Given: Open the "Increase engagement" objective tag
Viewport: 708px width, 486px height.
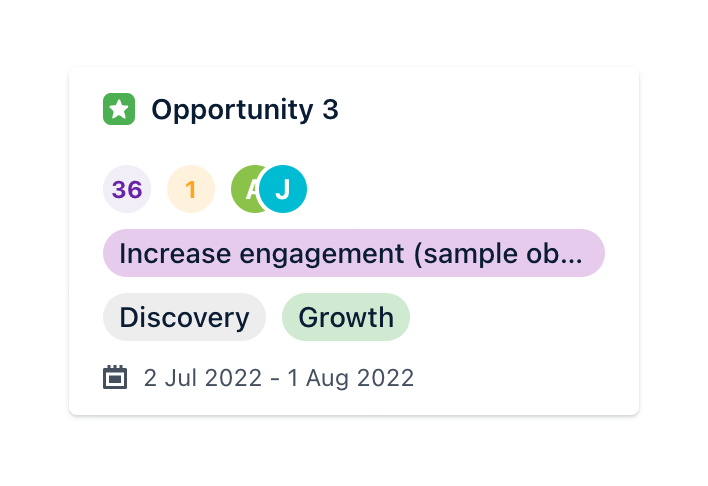Looking at the screenshot, I should tap(353, 253).
